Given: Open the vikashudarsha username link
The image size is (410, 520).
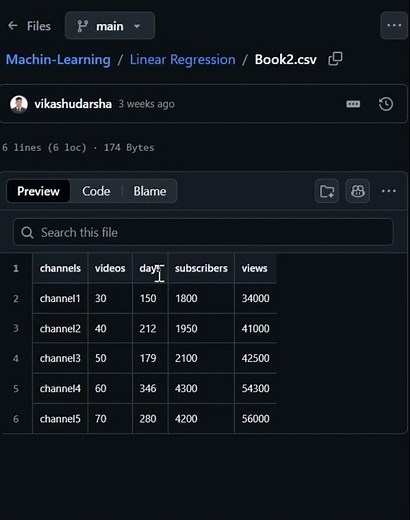Looking at the screenshot, I should point(73,104).
